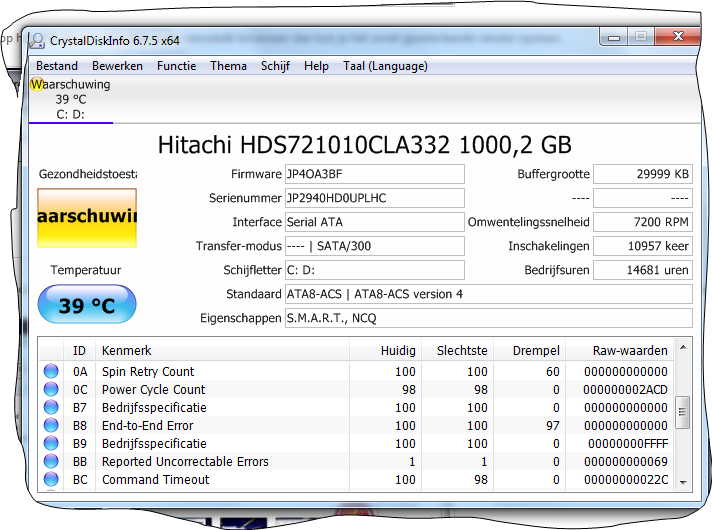Select the Reported Uncorrectable Errors row
The image size is (712, 530).
(x=356, y=462)
